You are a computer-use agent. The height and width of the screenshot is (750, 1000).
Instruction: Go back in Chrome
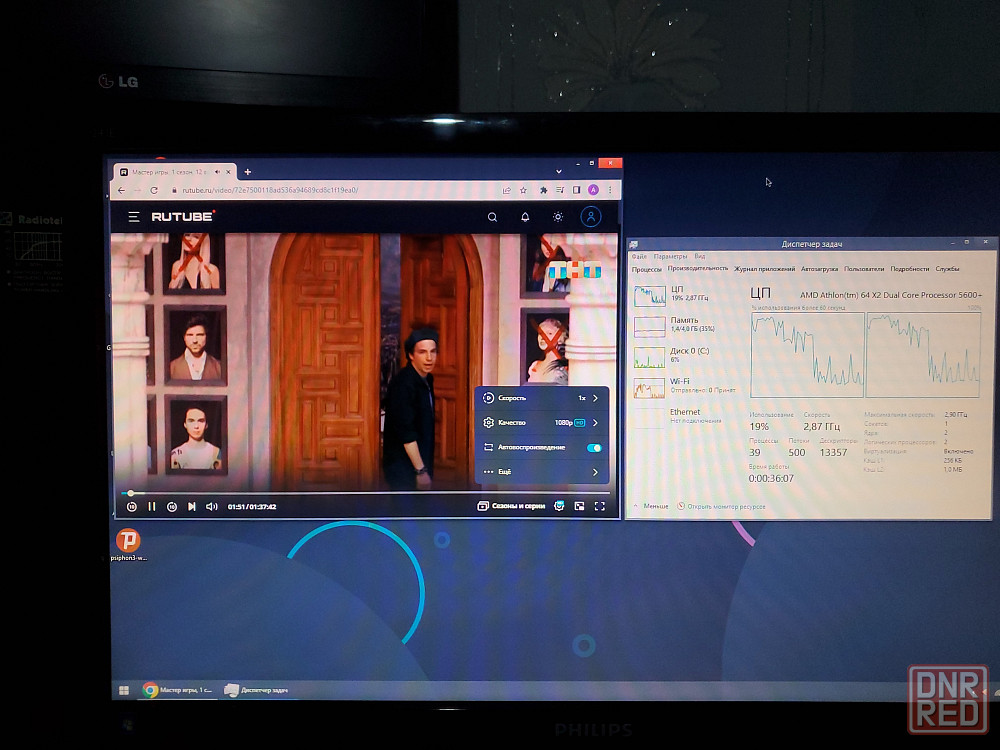pos(121,190)
